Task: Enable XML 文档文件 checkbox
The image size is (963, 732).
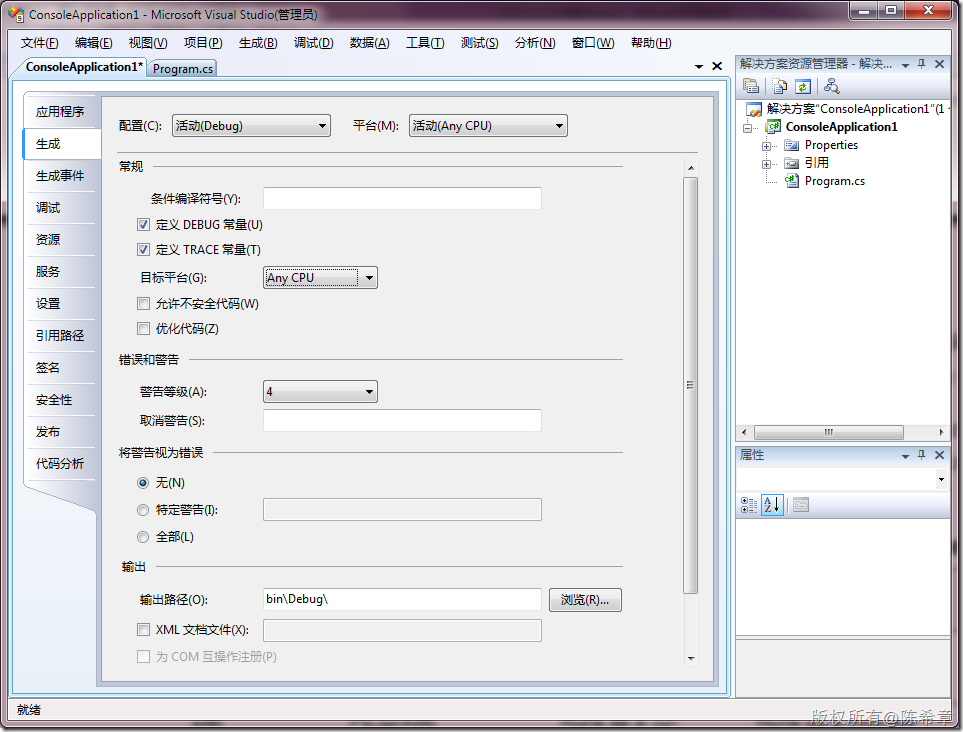Action: pyautogui.click(x=143, y=629)
